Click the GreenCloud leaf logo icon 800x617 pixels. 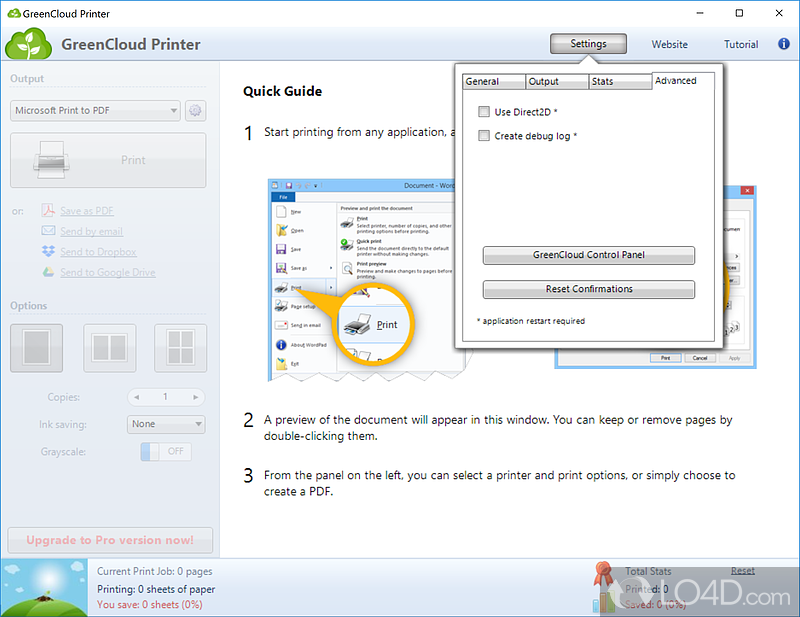pos(29,44)
